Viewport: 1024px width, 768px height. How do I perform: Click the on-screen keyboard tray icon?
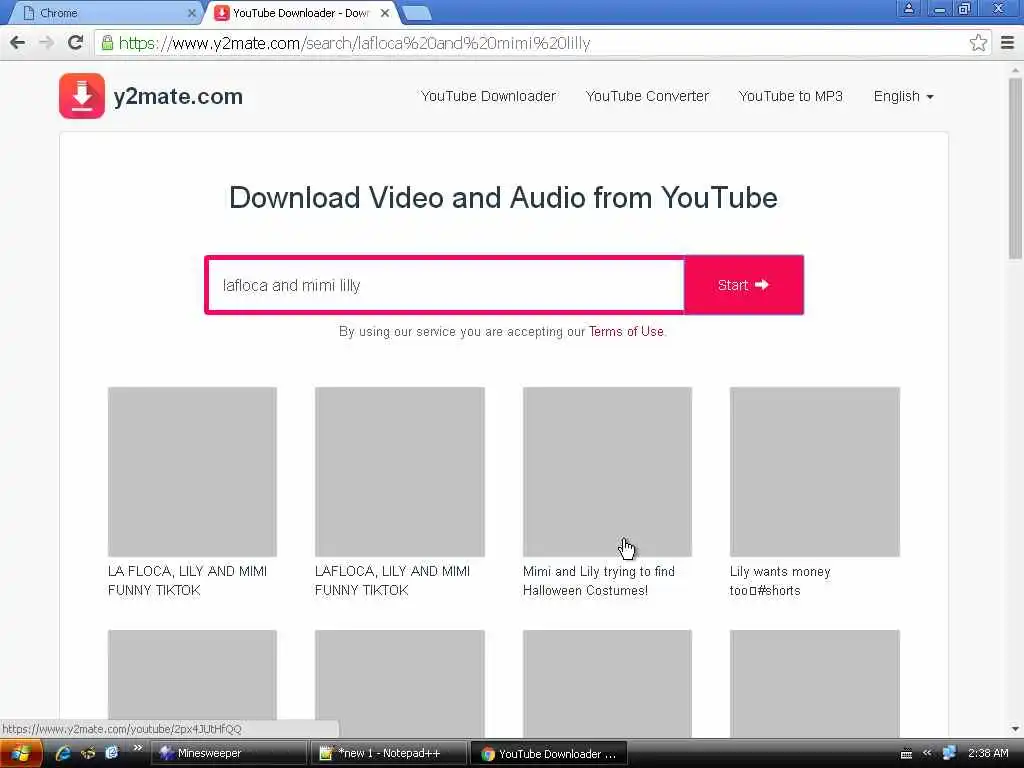pos(906,754)
